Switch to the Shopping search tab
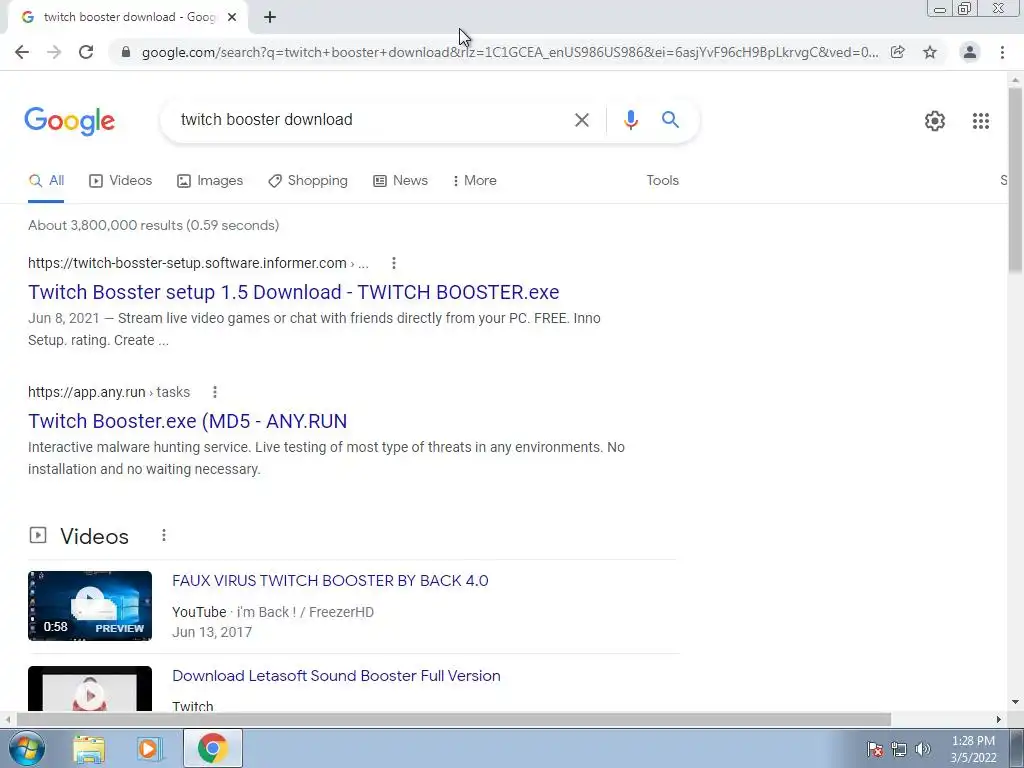The width and height of the screenshot is (1024, 768). coord(308,181)
